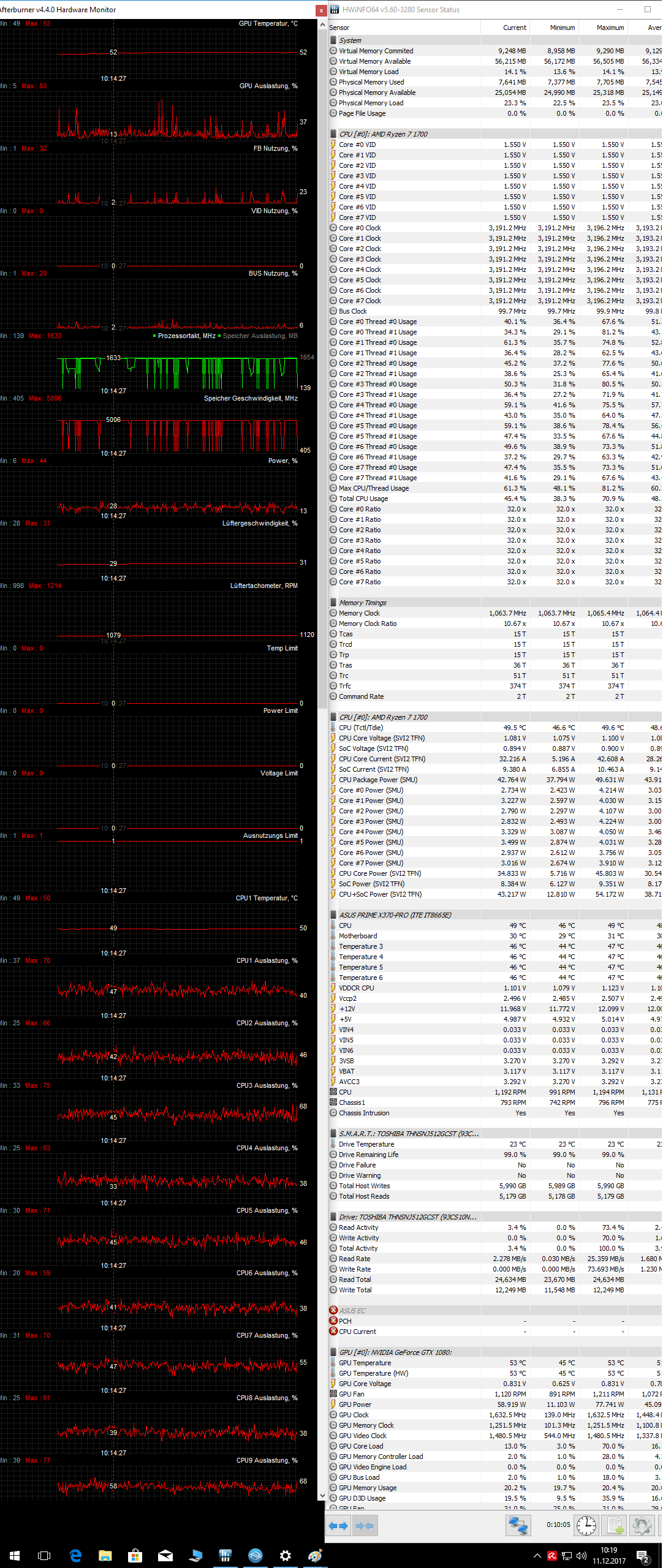Open HWiNFO sensor settings gear icon
Screen dimensions: 663x1568
(642, 1525)
